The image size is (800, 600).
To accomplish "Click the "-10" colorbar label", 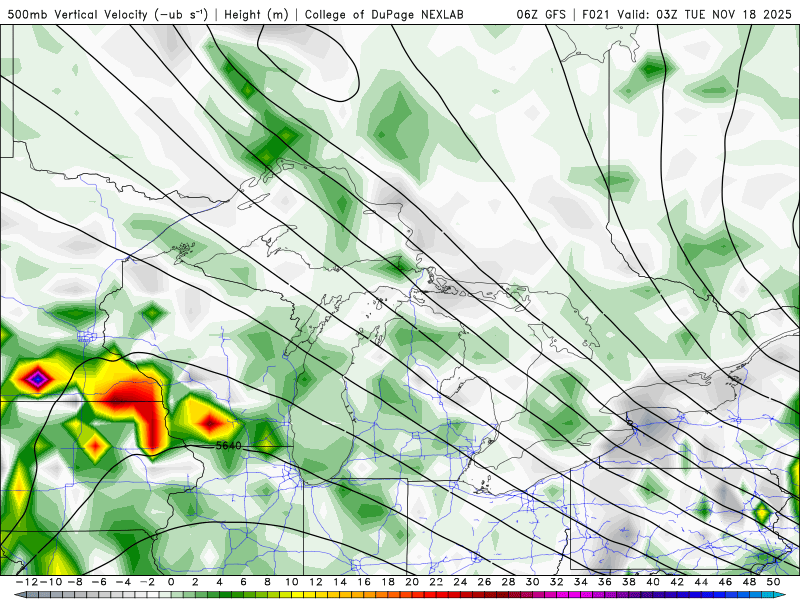I will [50, 582].
